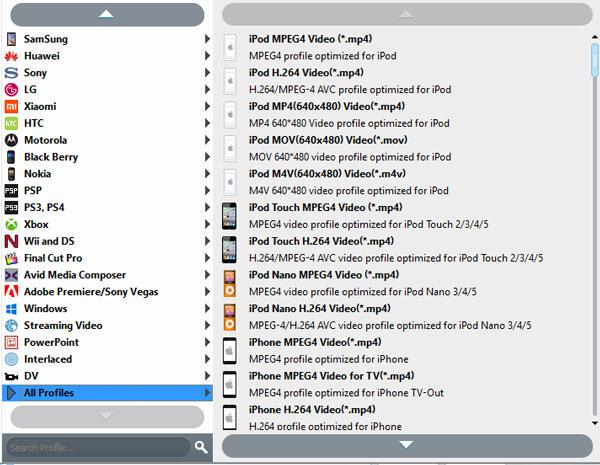The height and width of the screenshot is (465, 600).
Task: Expand the Nokia submenu arrow
Action: (207, 174)
